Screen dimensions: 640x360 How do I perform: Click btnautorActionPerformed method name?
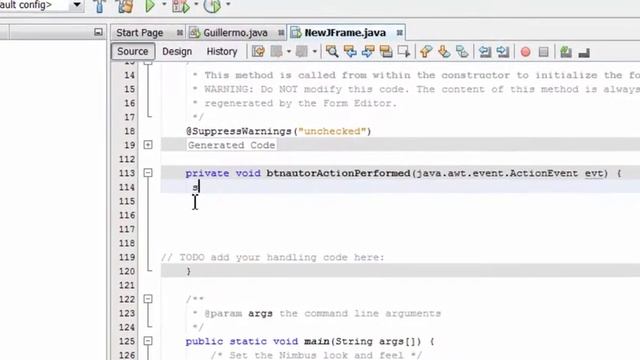pos(338,173)
